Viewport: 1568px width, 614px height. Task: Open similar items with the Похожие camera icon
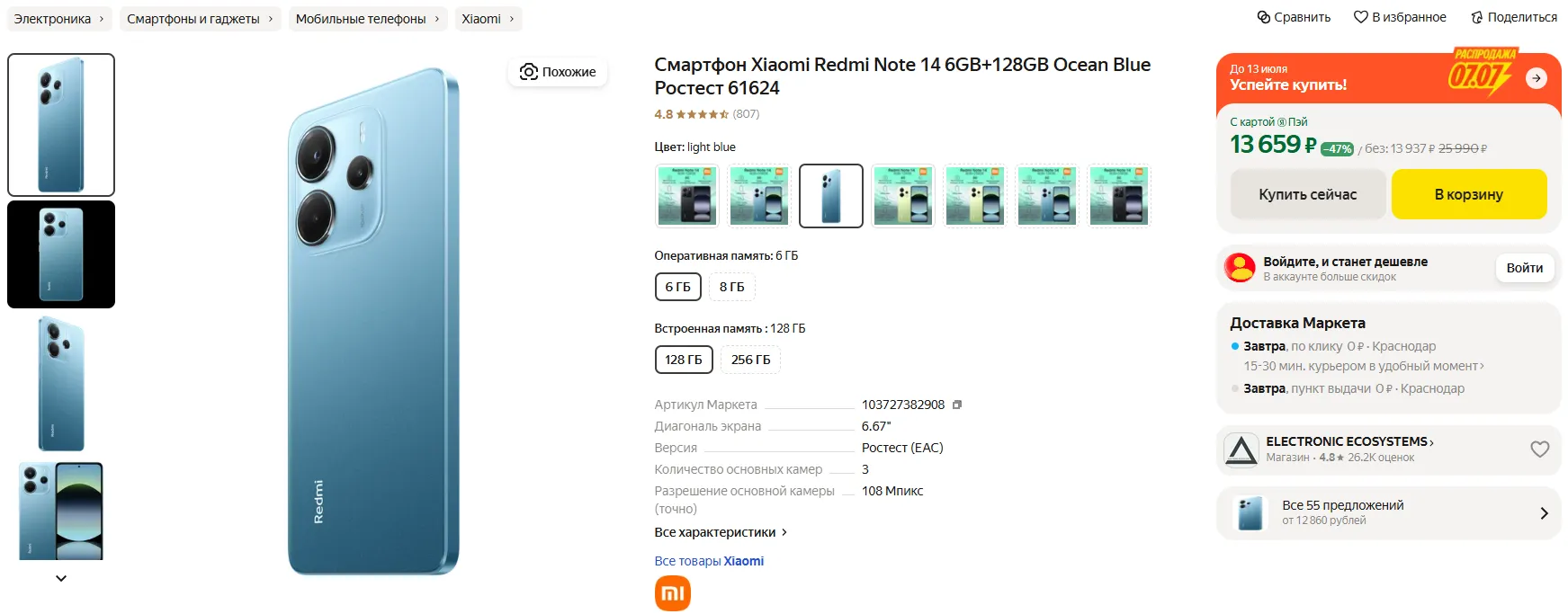[x=529, y=72]
